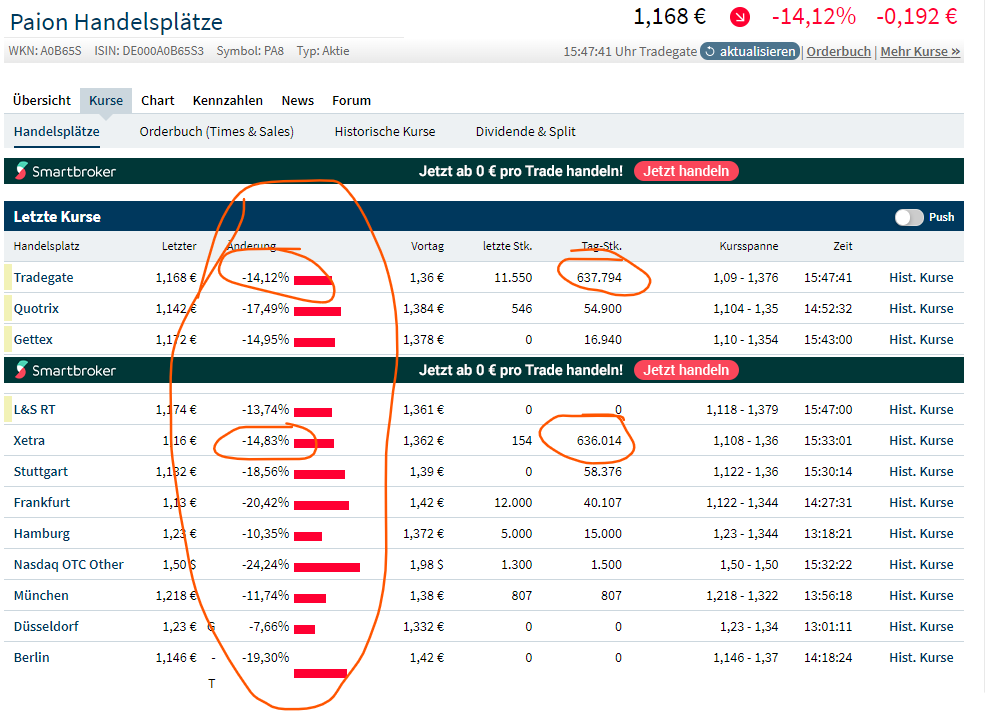Open the Tradegate exchange link
The width and height of the screenshot is (985, 712).
pos(43,278)
